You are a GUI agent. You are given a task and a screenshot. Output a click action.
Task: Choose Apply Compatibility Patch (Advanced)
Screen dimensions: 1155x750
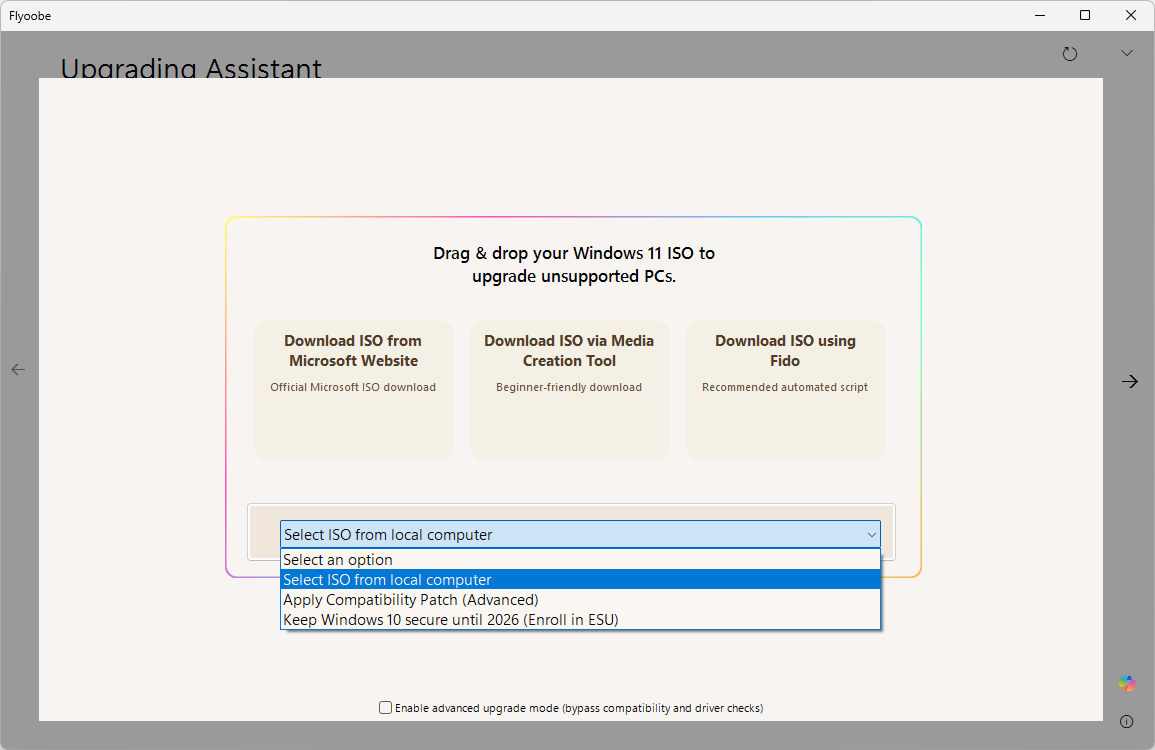click(580, 600)
